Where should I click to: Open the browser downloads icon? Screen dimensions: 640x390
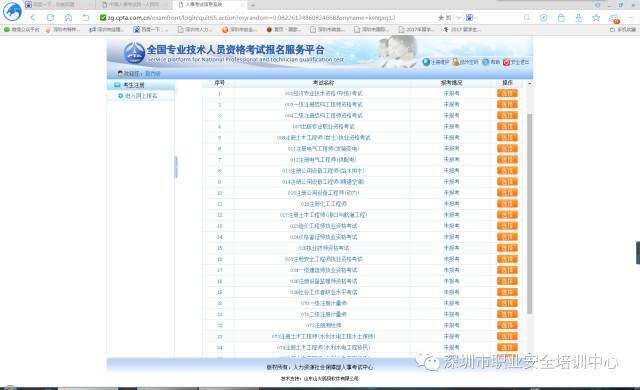579,18
